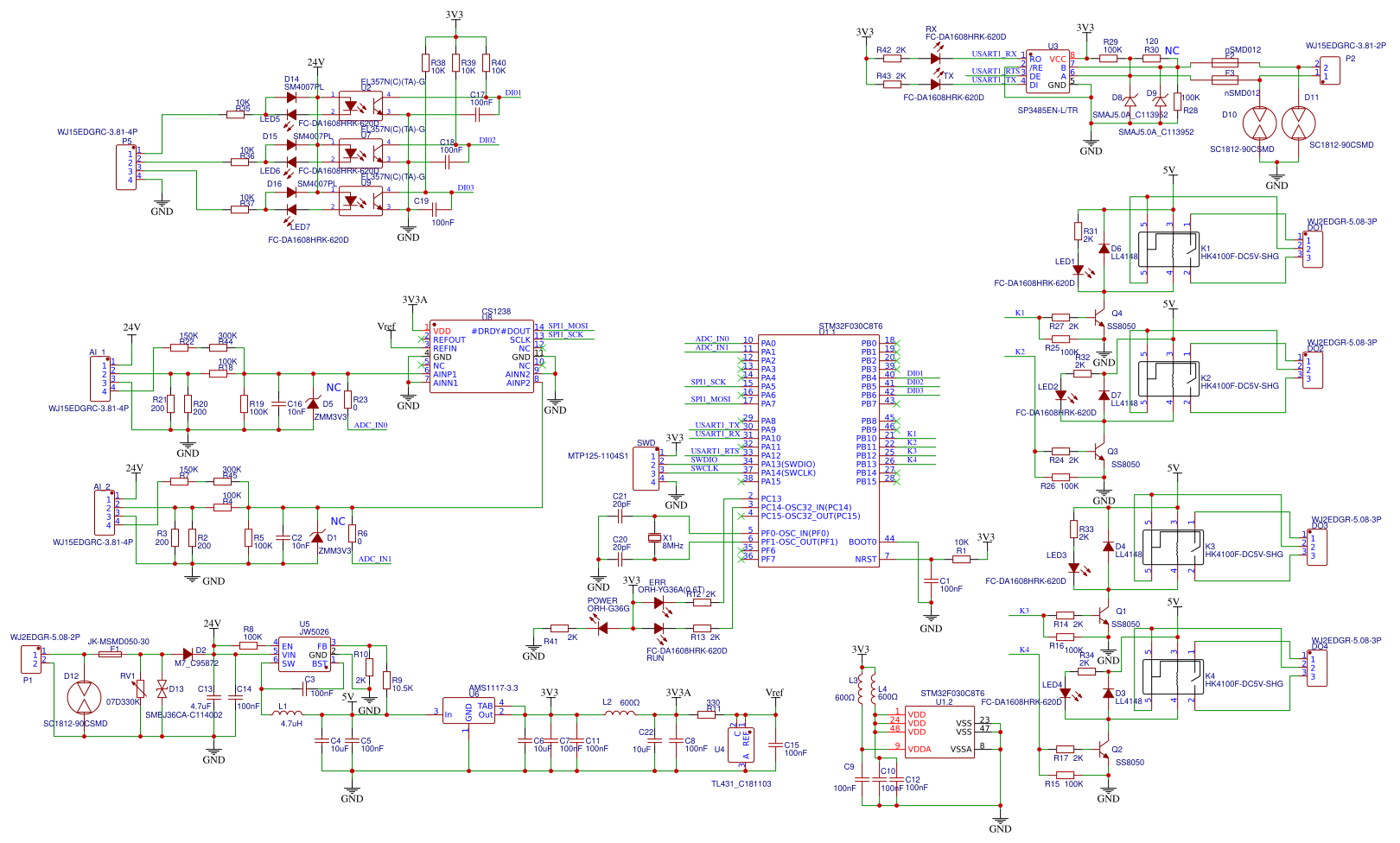Click the 8MHz crystal value

pos(673,546)
